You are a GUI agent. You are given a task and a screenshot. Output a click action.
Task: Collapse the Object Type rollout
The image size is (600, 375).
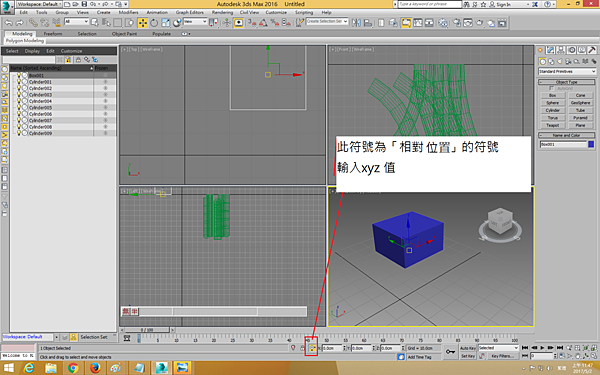[567, 82]
